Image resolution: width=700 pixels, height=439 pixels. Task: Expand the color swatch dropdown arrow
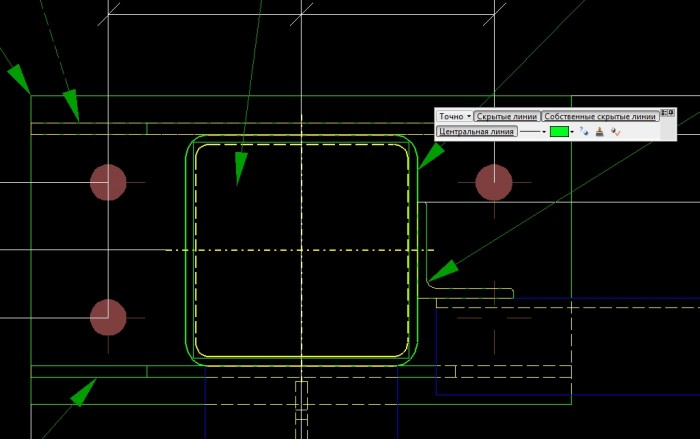pos(572,132)
